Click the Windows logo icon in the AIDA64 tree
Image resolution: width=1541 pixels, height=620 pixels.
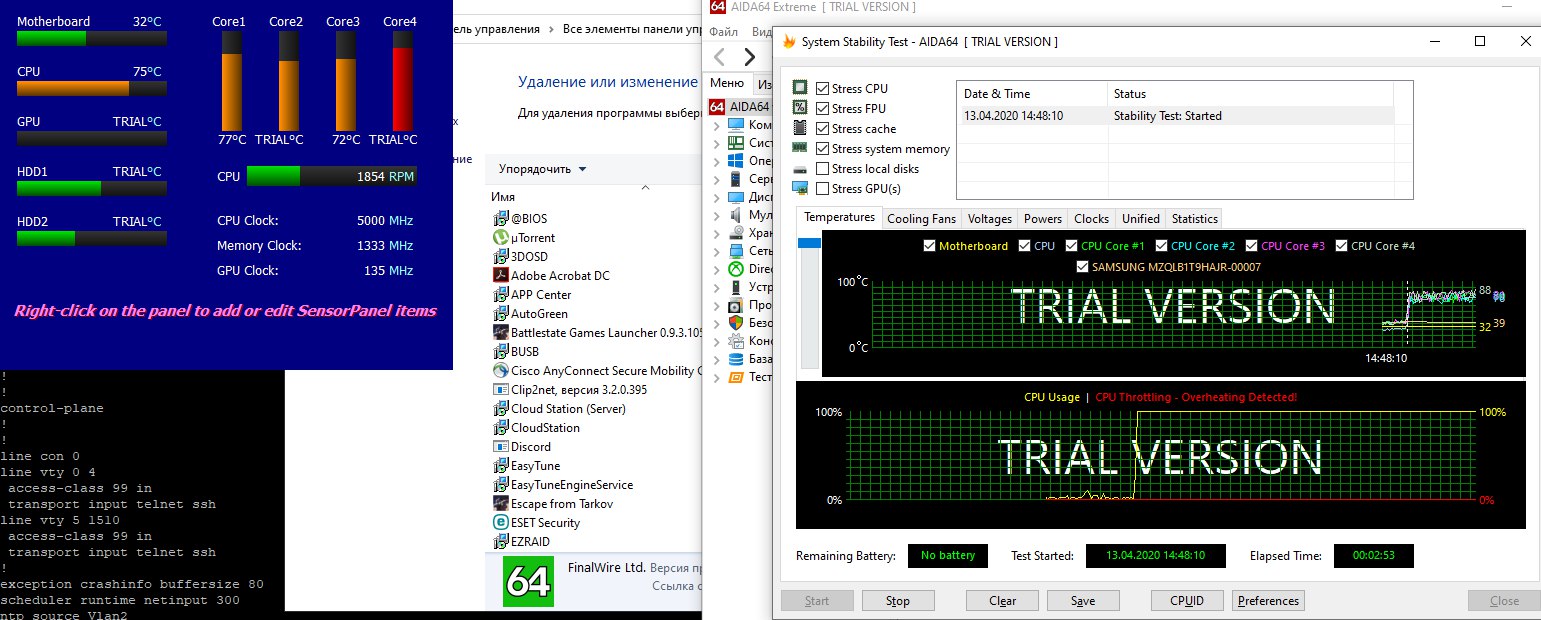737,161
